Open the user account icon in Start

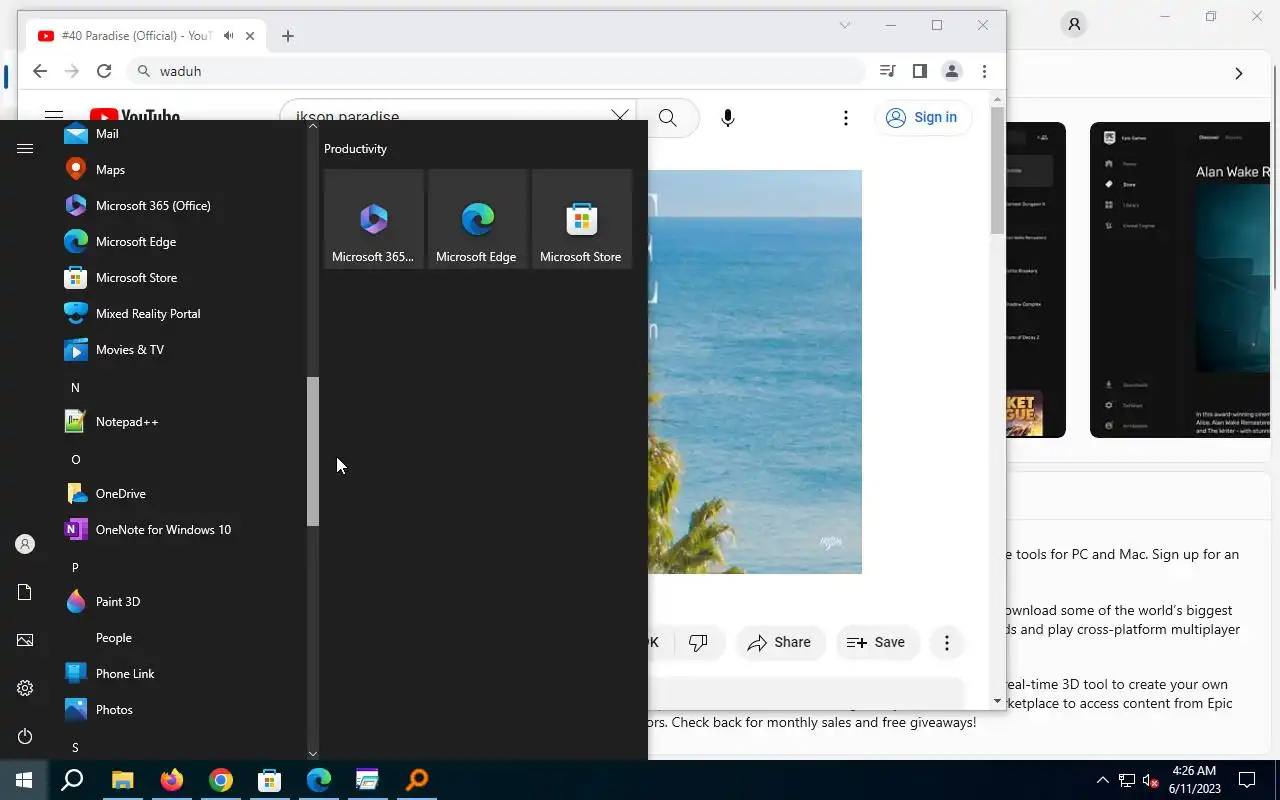pos(25,544)
